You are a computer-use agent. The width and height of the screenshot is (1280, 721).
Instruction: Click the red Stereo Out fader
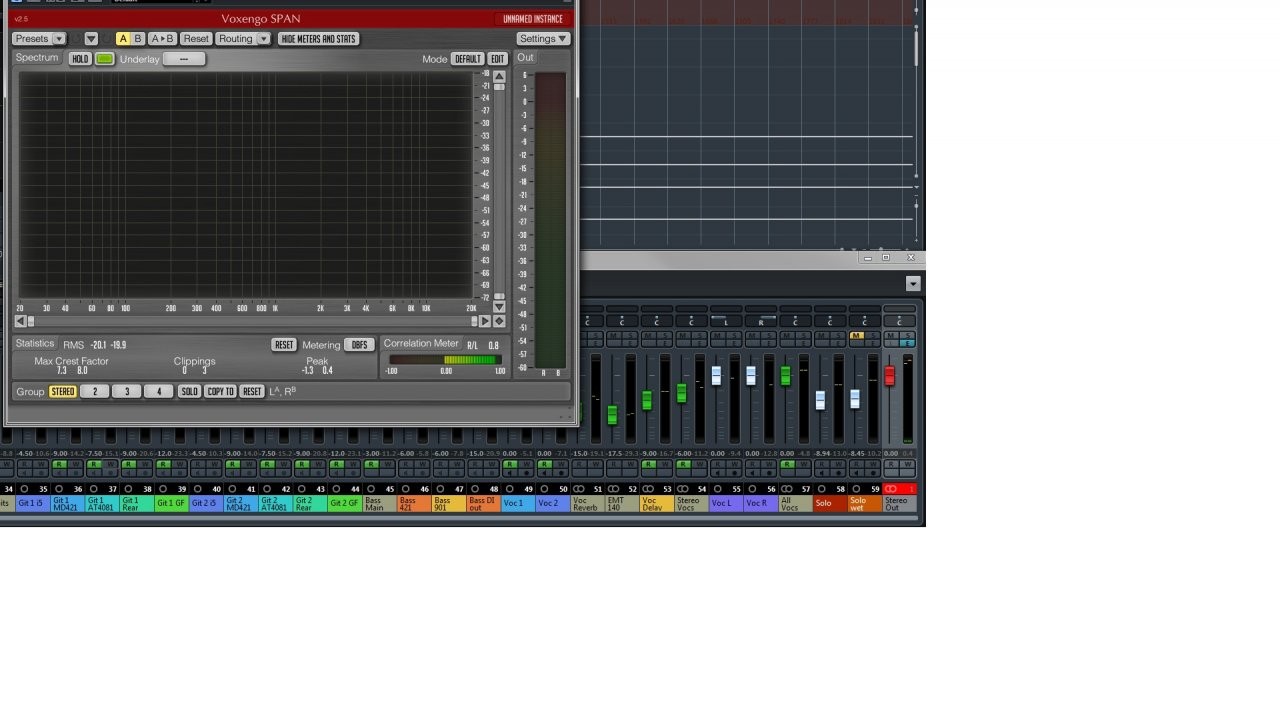(889, 375)
